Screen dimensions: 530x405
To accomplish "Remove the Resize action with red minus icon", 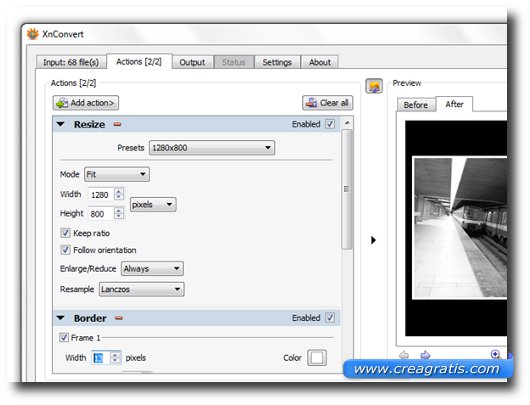I will [117, 124].
